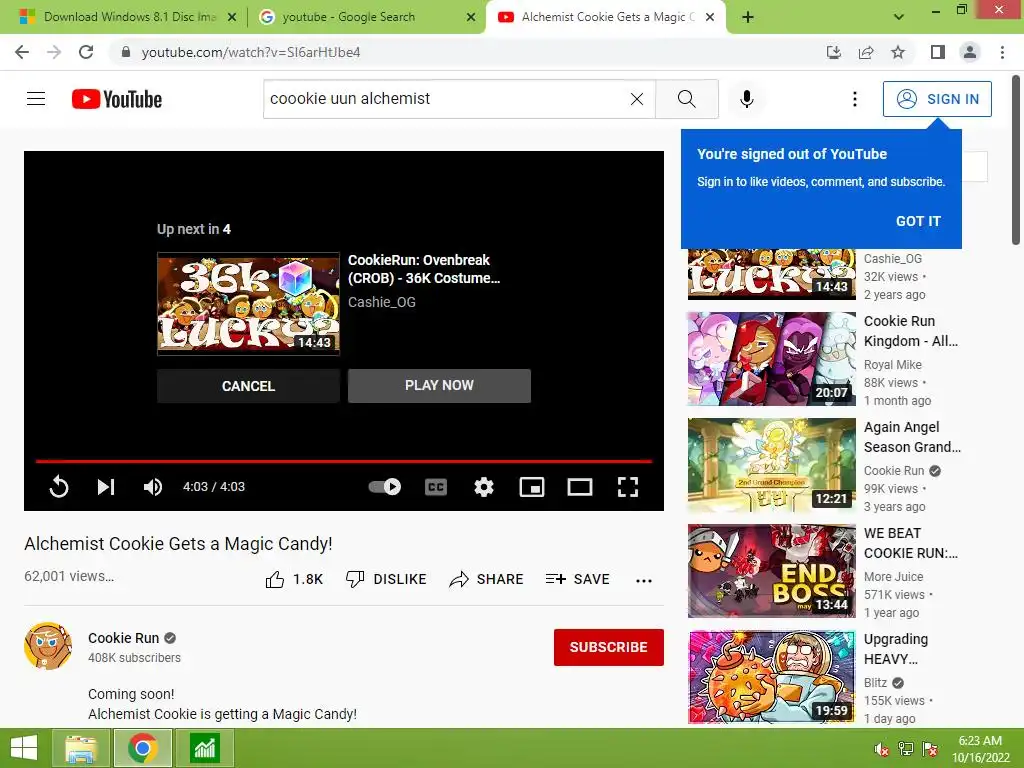Click install app icon in address bar
The width and height of the screenshot is (1024, 768).
[x=833, y=52]
